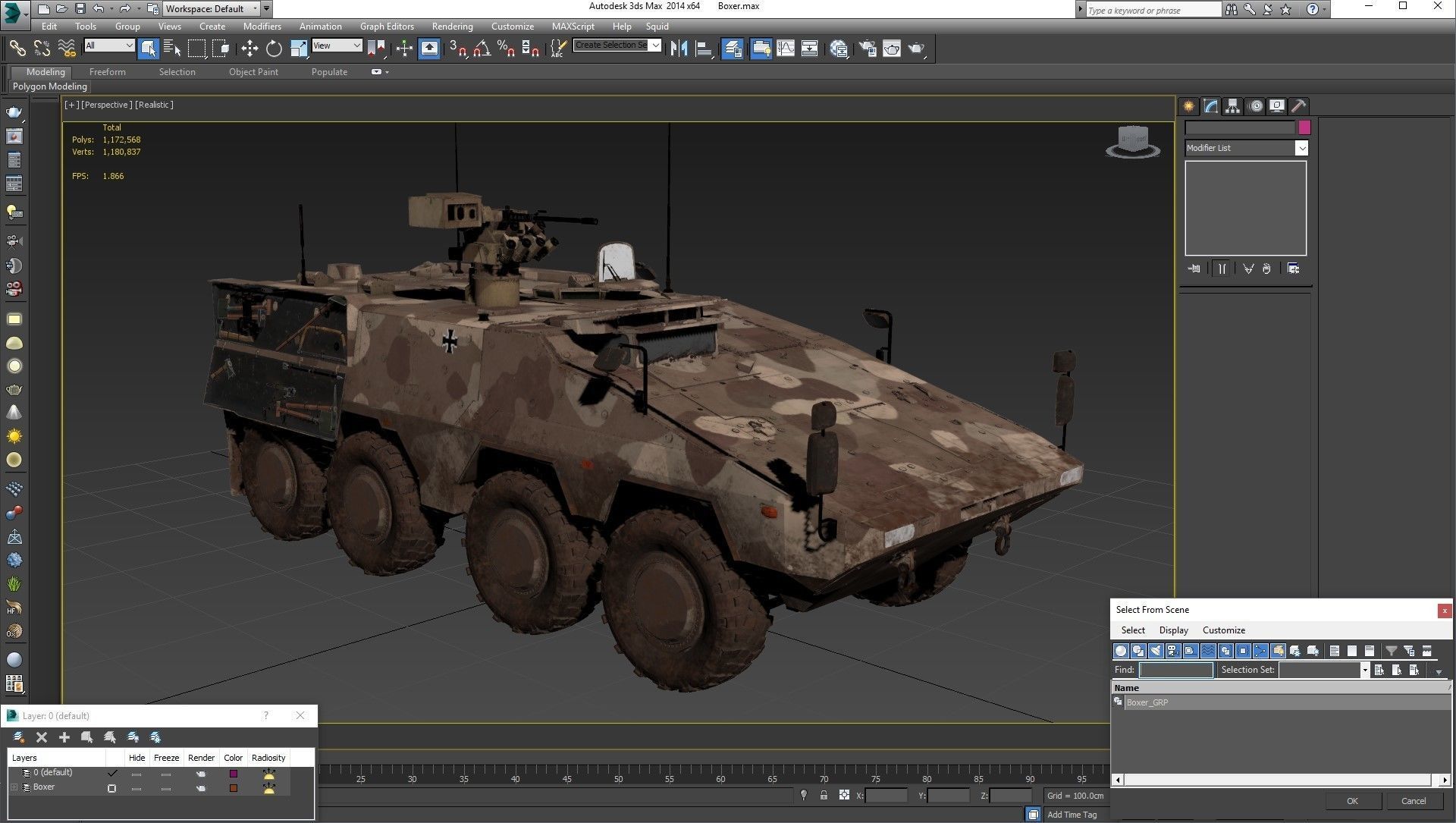1456x823 pixels.
Task: Click the Bind to Space Warp icon
Action: (x=67, y=49)
